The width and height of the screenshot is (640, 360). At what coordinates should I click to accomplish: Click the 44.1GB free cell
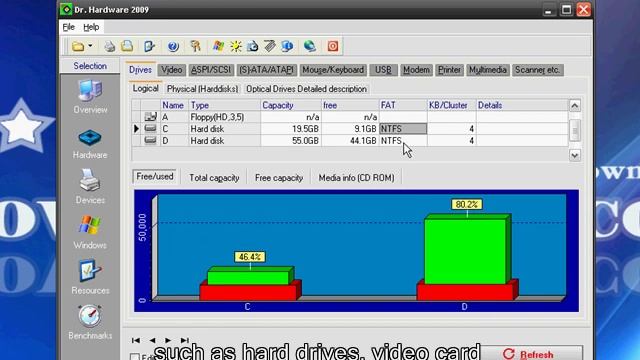(x=350, y=140)
